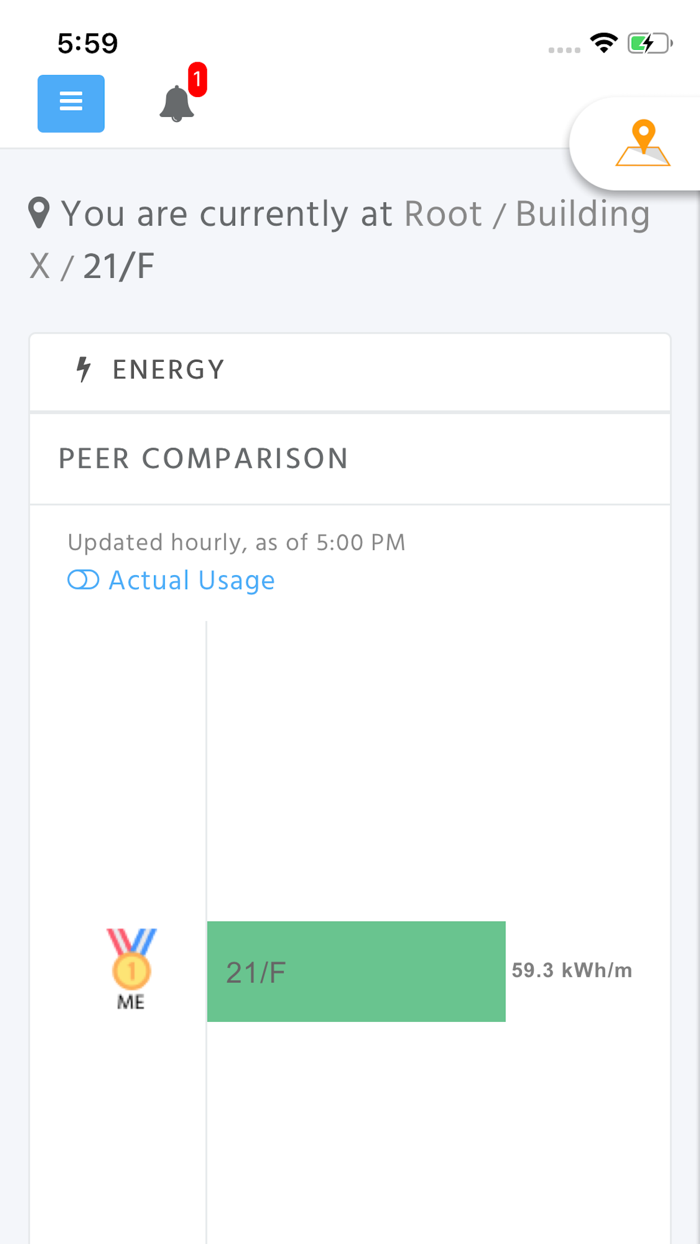
Task: Expand details for the 21/F bar
Action: 356,970
